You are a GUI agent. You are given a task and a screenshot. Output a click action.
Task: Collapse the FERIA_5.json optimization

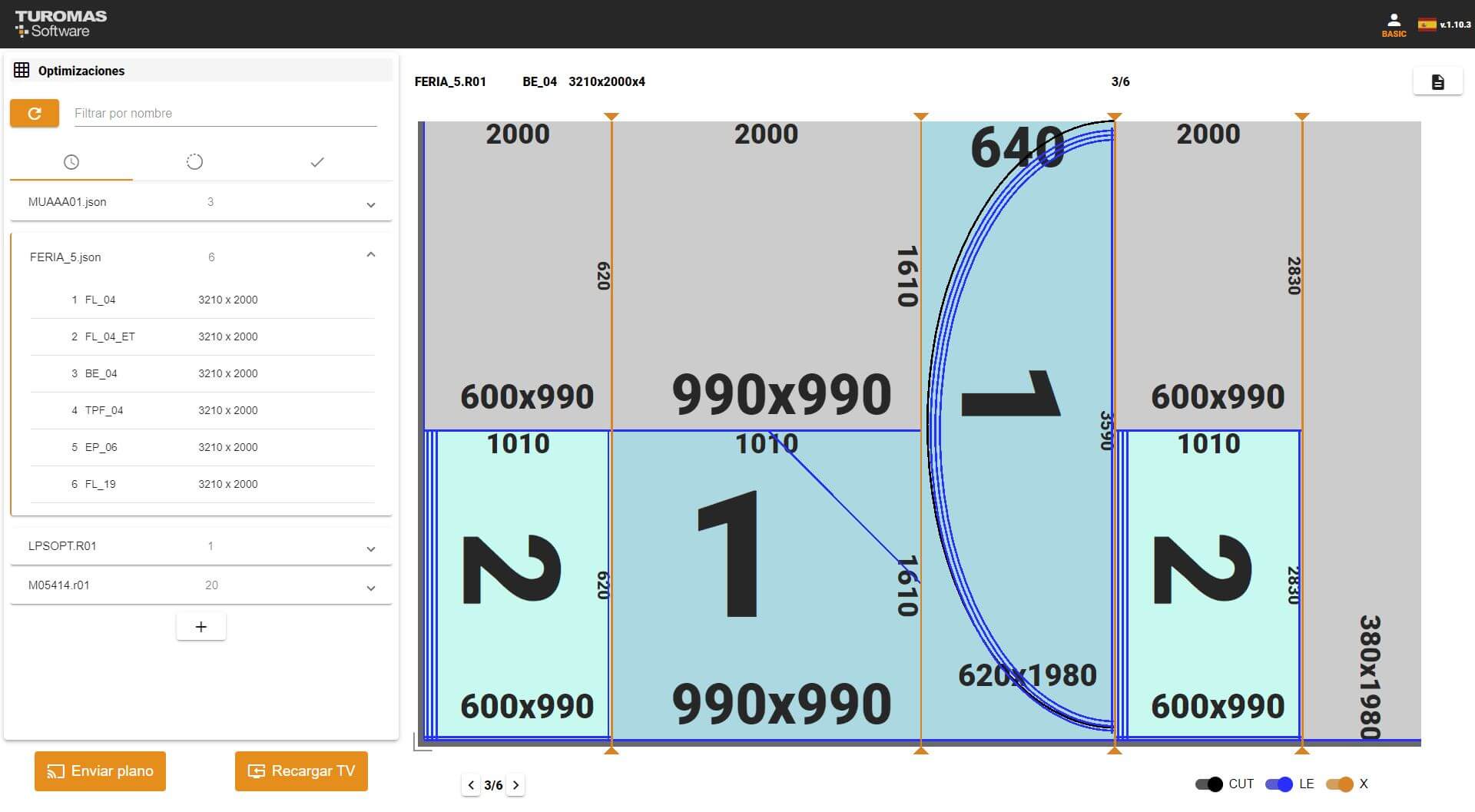(x=370, y=255)
